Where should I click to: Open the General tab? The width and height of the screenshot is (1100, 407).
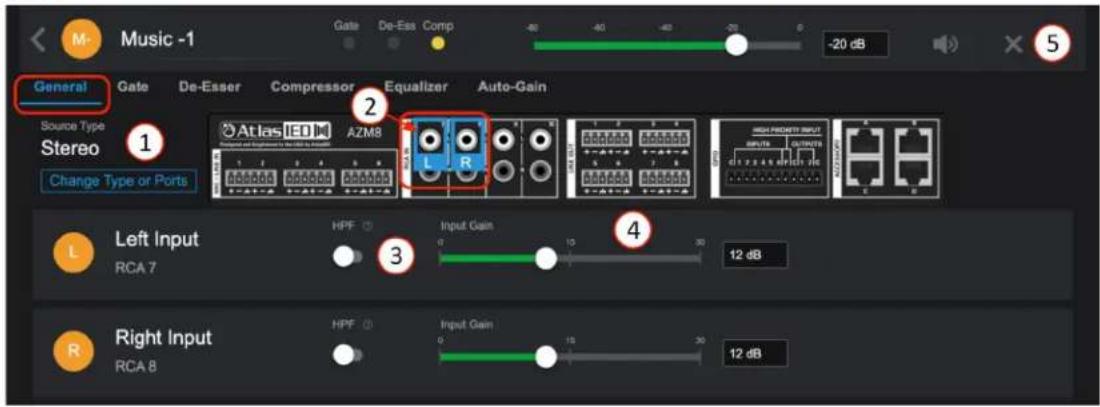coord(60,88)
